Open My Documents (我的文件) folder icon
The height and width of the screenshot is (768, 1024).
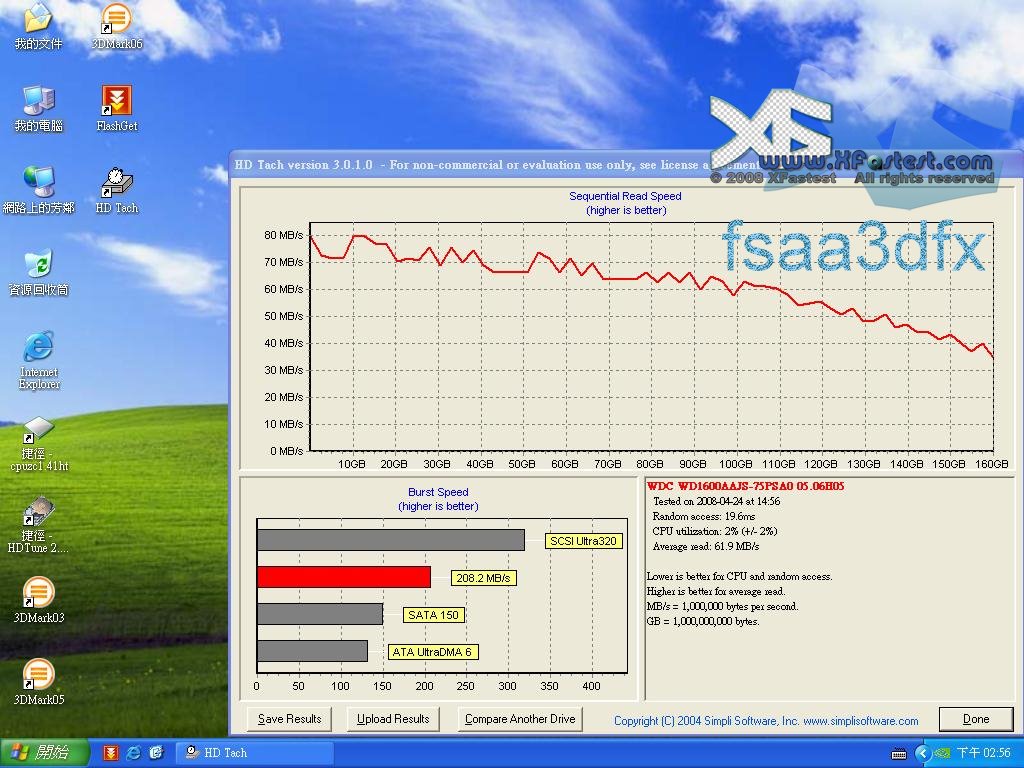(x=38, y=20)
